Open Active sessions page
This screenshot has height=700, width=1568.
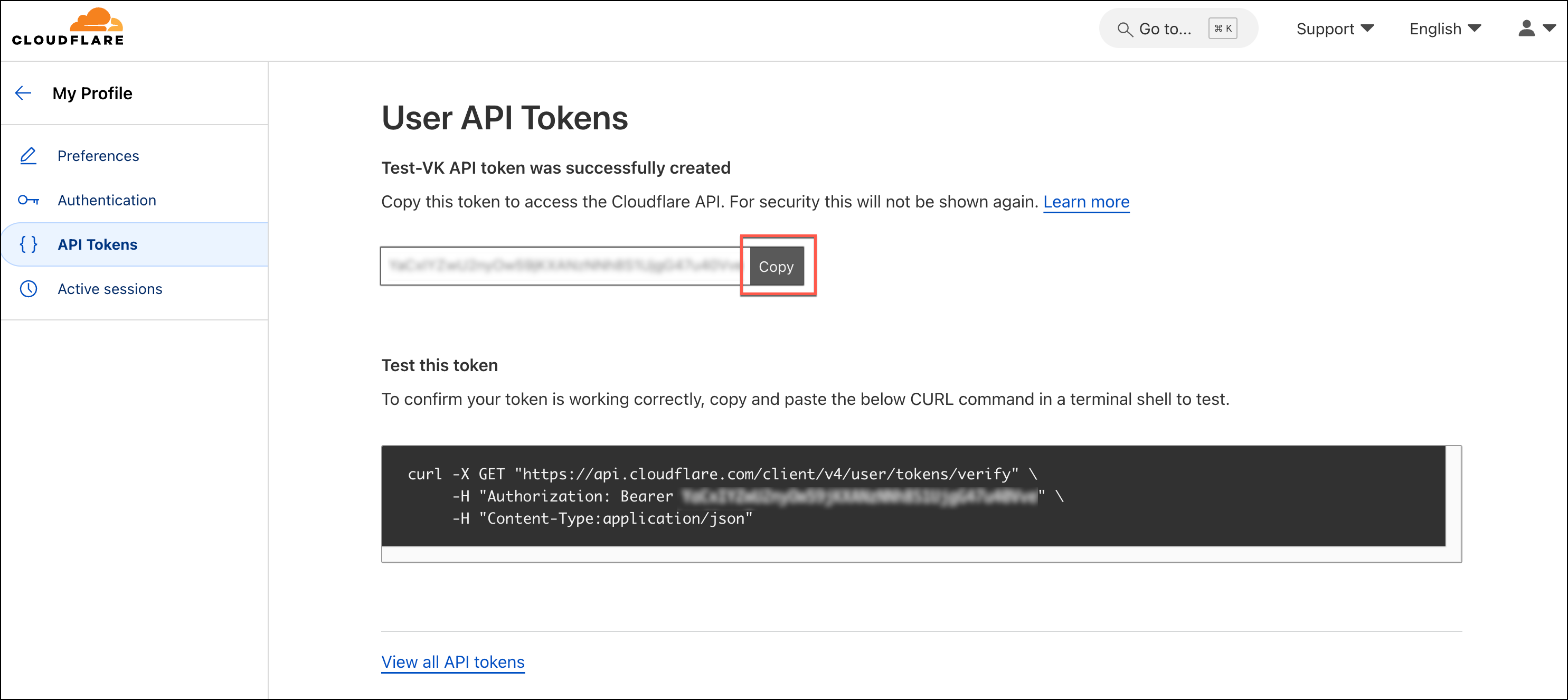[110, 289]
